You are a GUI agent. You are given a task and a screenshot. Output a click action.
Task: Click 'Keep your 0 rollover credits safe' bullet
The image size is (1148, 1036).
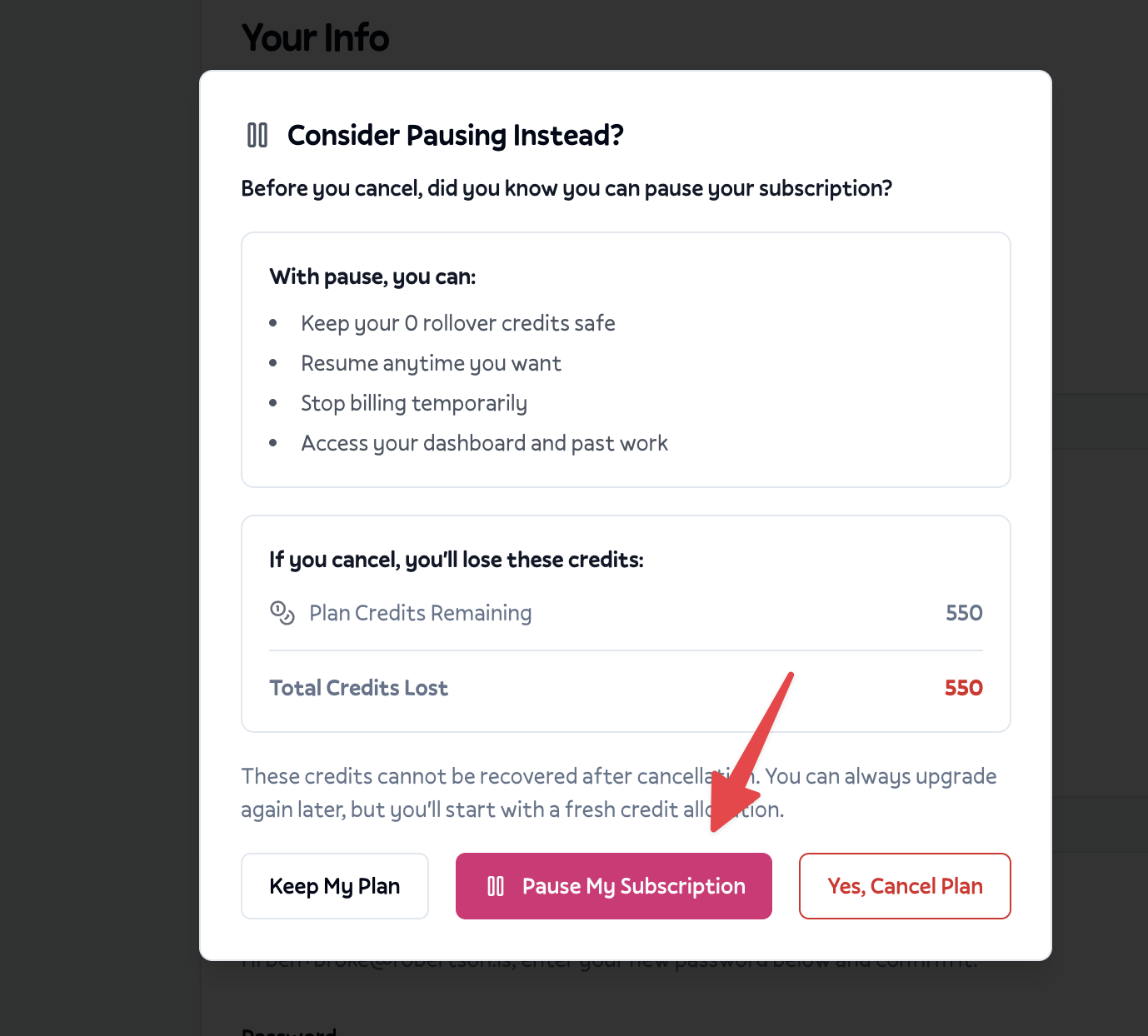point(457,323)
